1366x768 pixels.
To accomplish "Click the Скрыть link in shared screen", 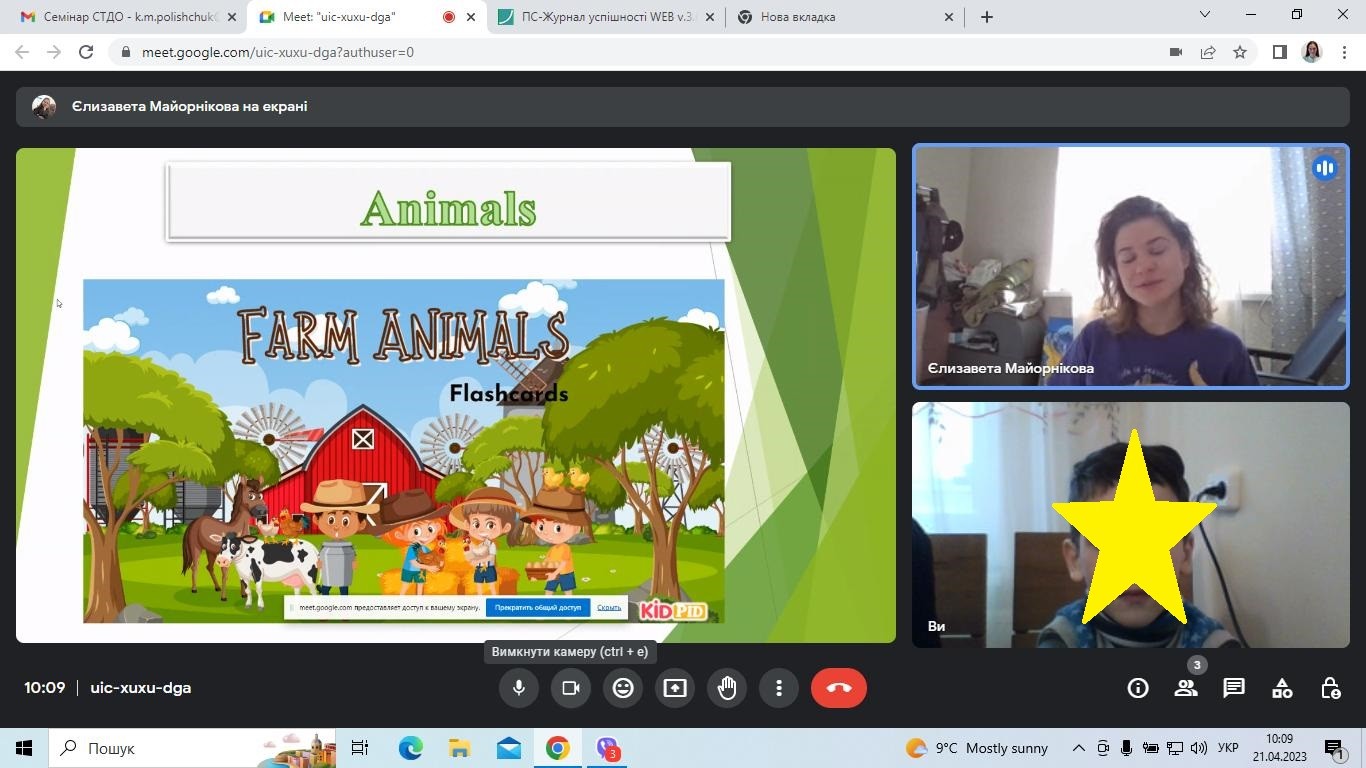I will pos(609,608).
